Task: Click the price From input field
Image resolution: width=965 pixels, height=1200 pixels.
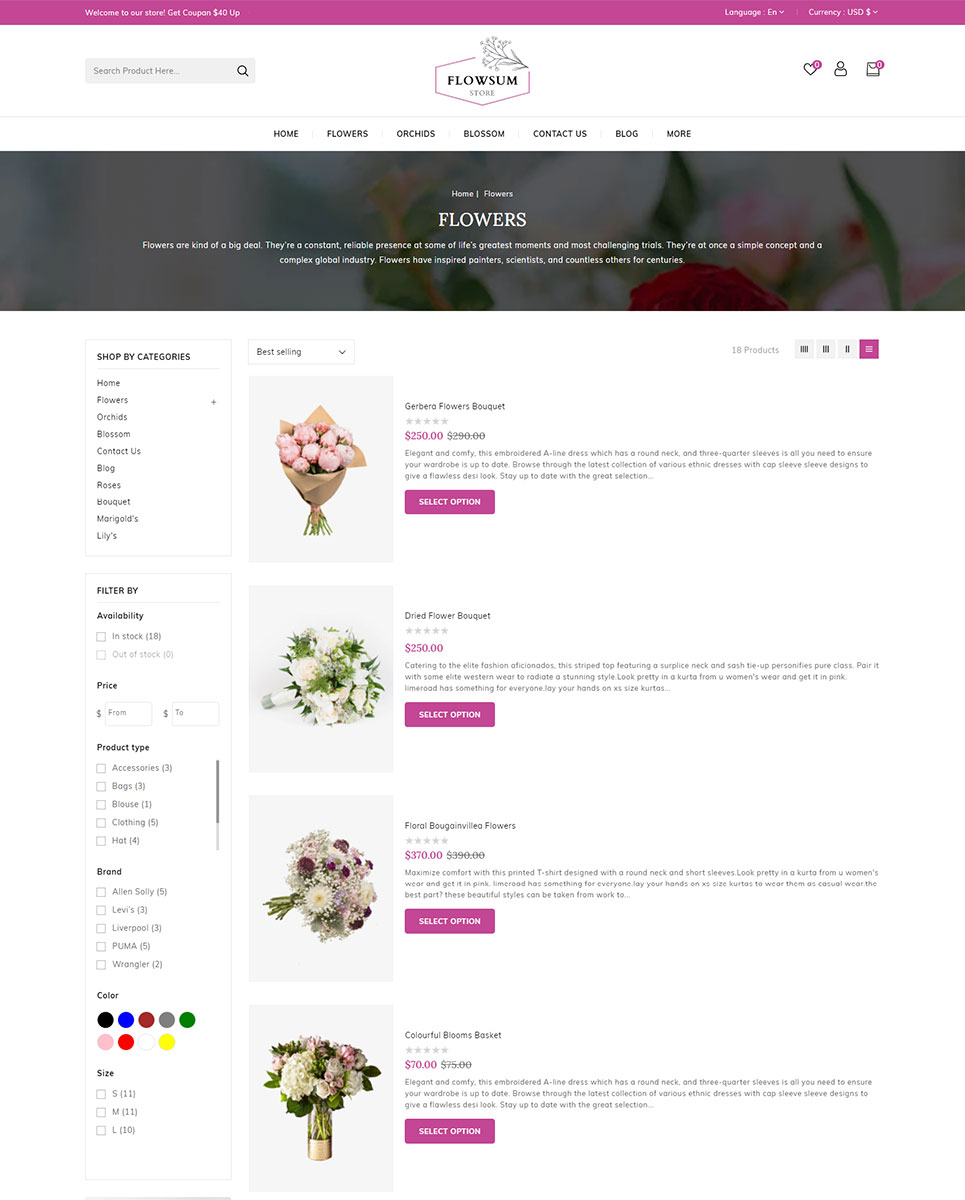Action: point(129,713)
